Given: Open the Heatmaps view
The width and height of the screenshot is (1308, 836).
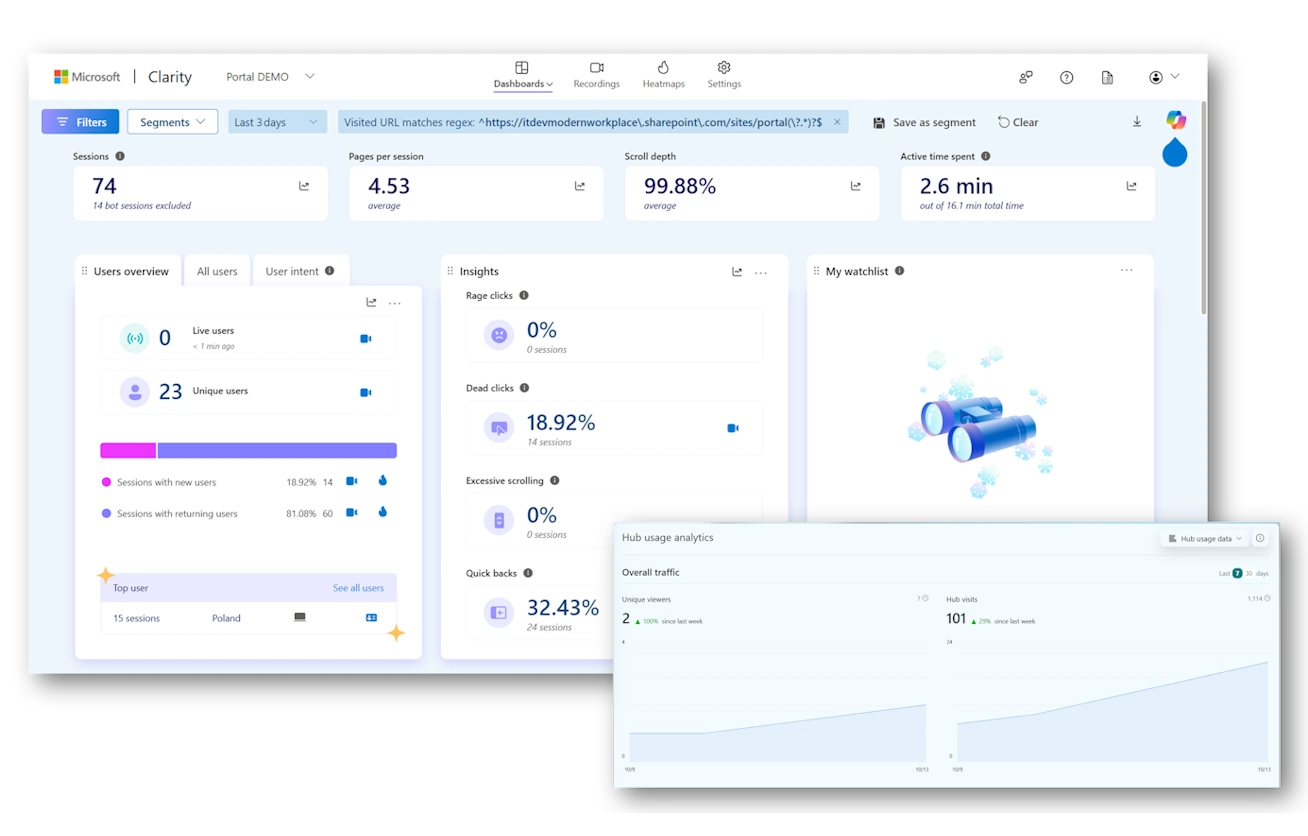Looking at the screenshot, I should coord(663,75).
